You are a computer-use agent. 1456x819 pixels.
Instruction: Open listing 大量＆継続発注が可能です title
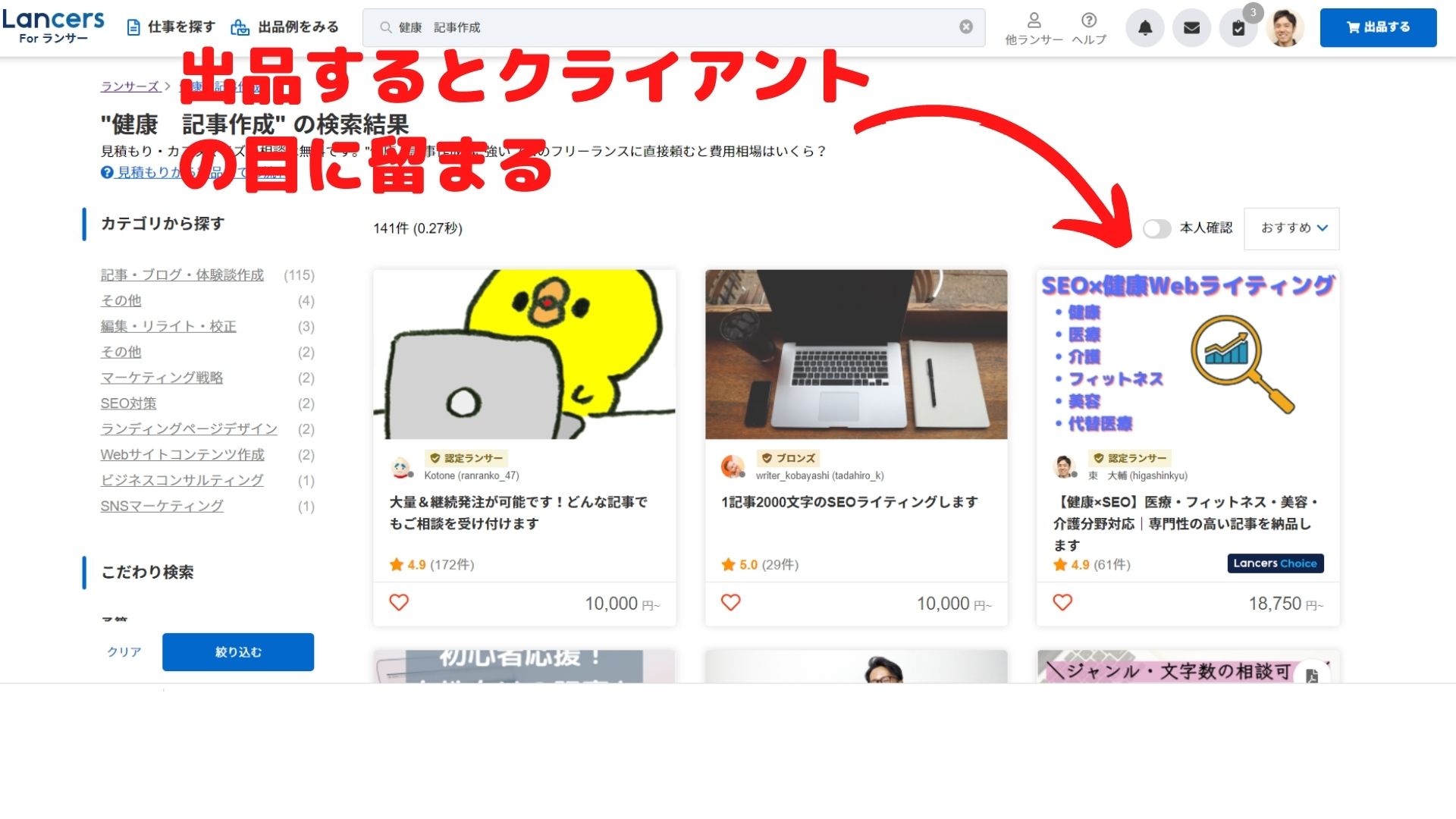(x=519, y=513)
